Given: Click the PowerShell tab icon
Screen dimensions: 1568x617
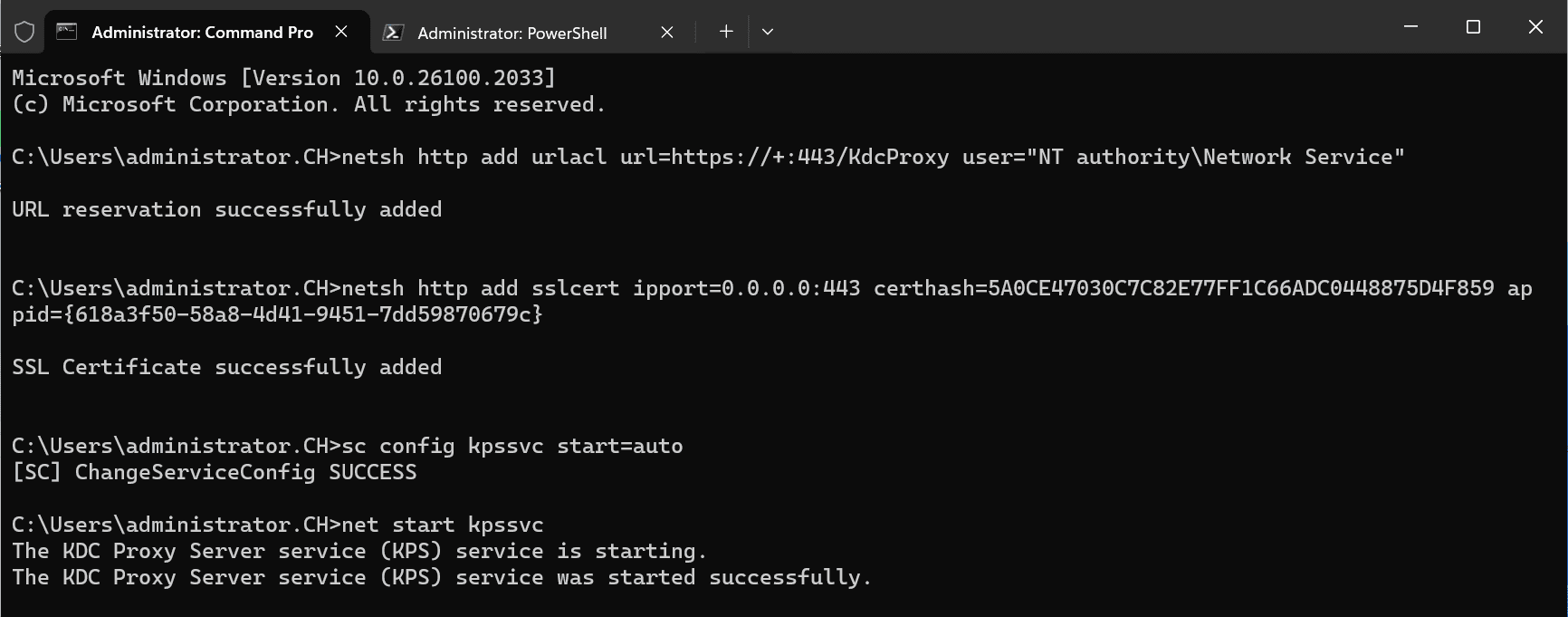Looking at the screenshot, I should coord(393,33).
